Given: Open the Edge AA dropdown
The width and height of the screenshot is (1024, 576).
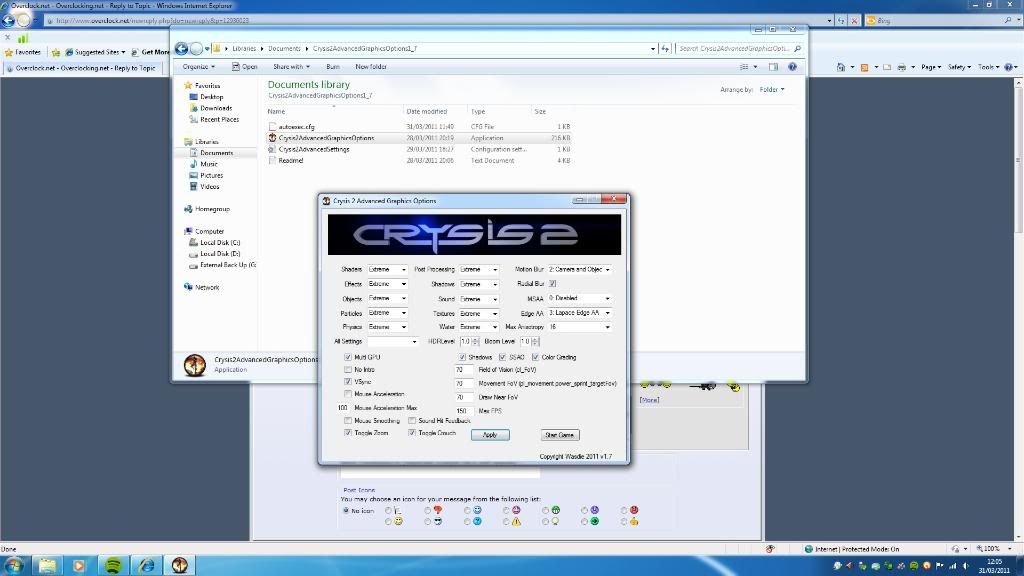Looking at the screenshot, I should click(579, 313).
